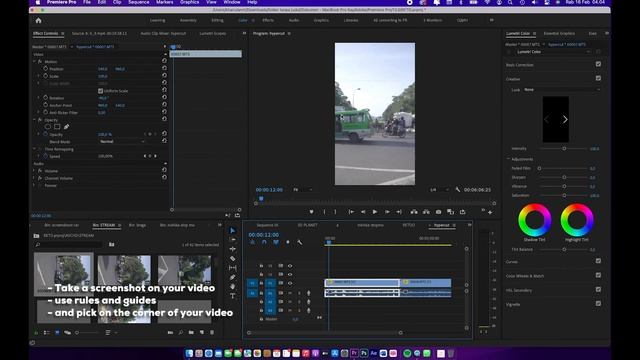
Task: Collapse the Motion effect section
Action: click(x=34, y=61)
